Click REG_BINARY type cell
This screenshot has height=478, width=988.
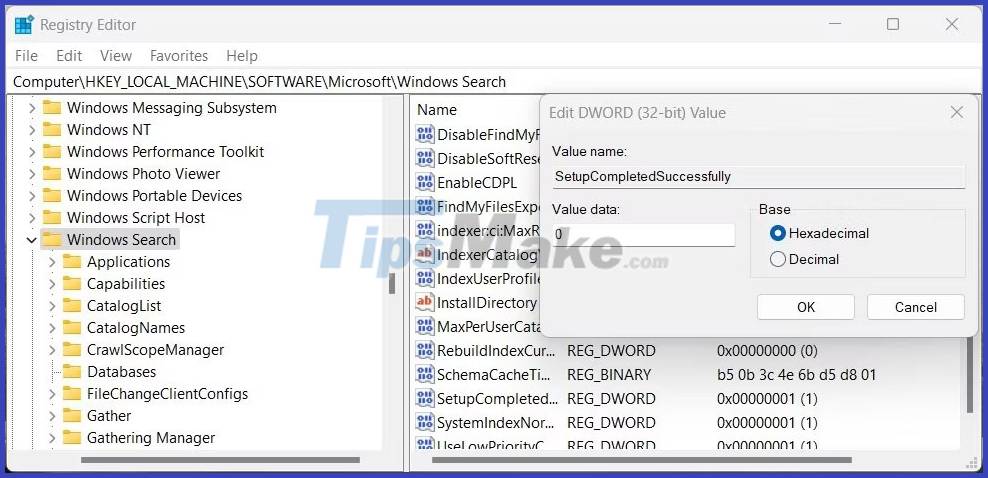pos(609,375)
